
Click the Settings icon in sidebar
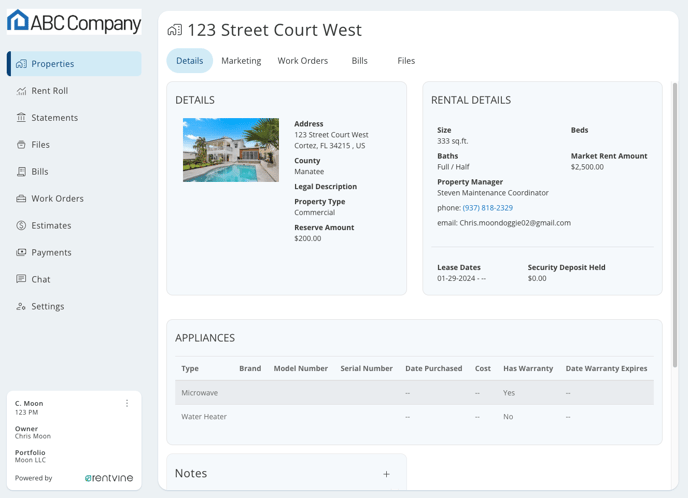tap(21, 307)
